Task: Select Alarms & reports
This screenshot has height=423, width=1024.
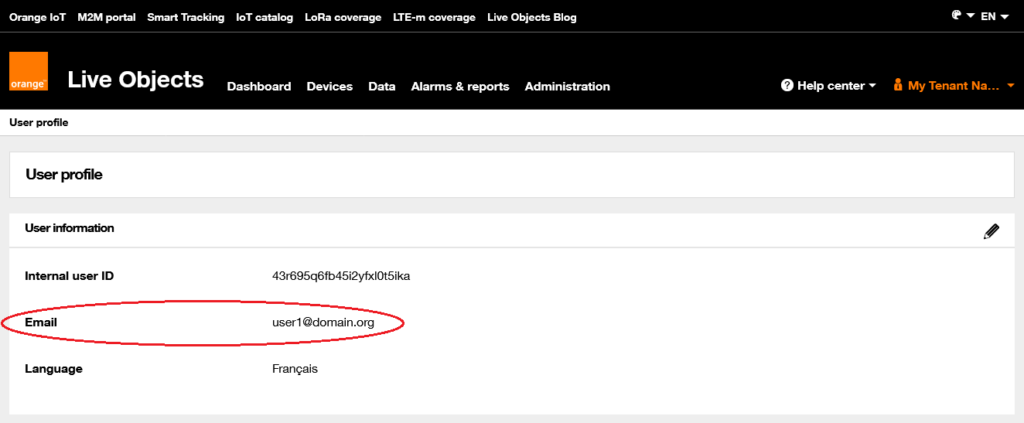Action: pyautogui.click(x=460, y=86)
